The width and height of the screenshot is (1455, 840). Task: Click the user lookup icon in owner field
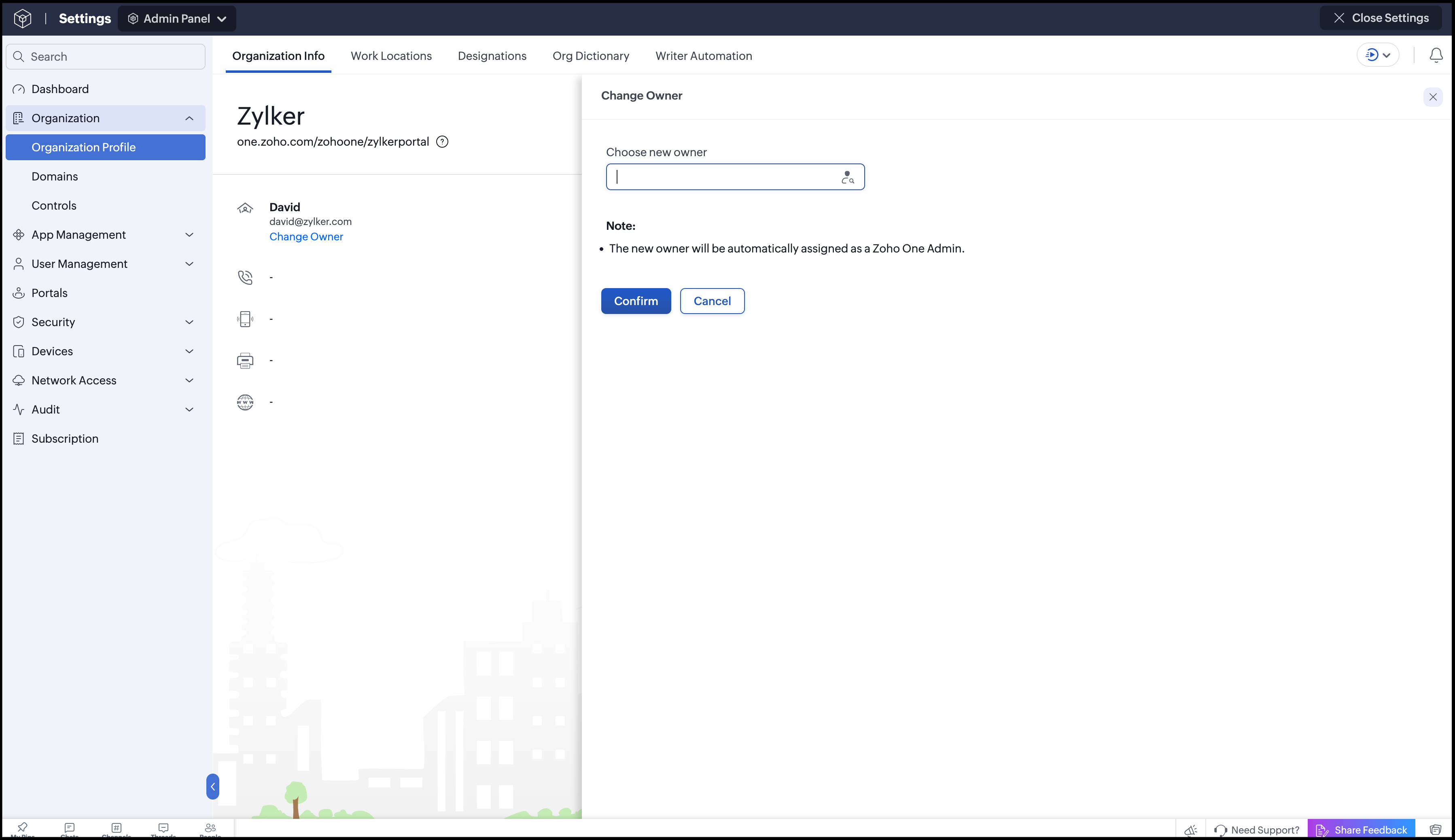pyautogui.click(x=847, y=177)
